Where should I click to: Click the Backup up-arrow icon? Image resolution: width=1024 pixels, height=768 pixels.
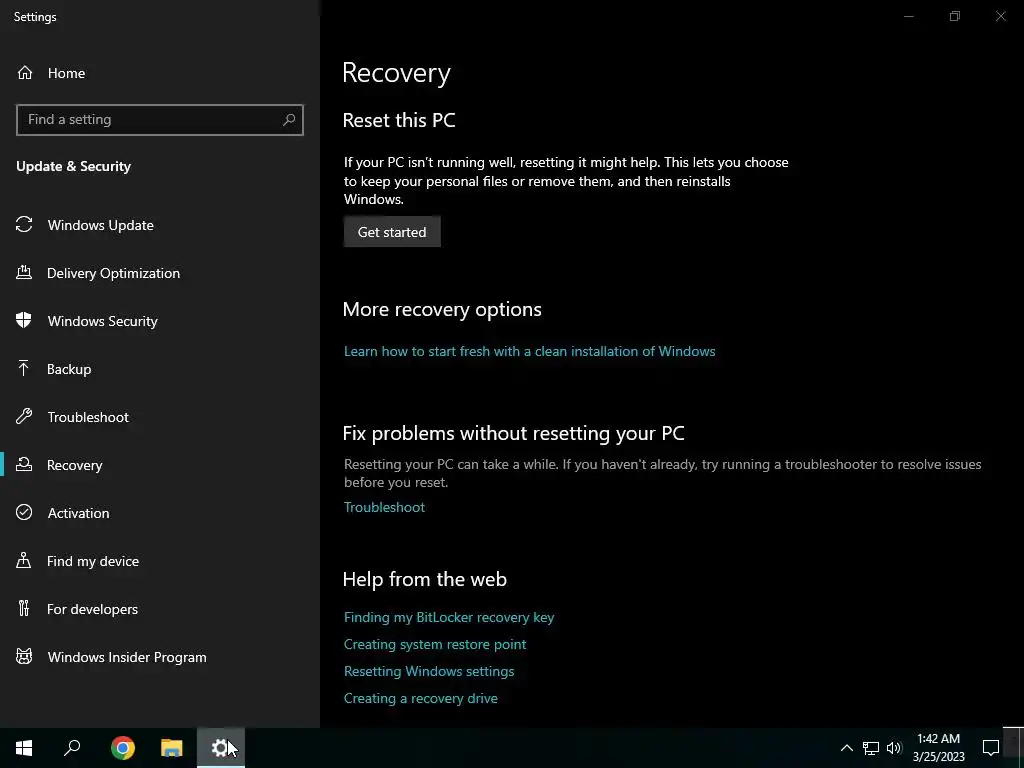[x=24, y=368]
